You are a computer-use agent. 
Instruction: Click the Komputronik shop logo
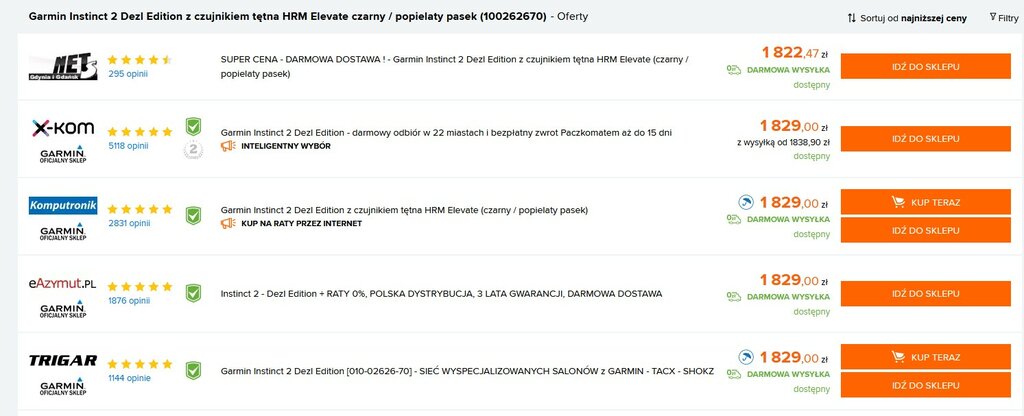pyautogui.click(x=63, y=206)
